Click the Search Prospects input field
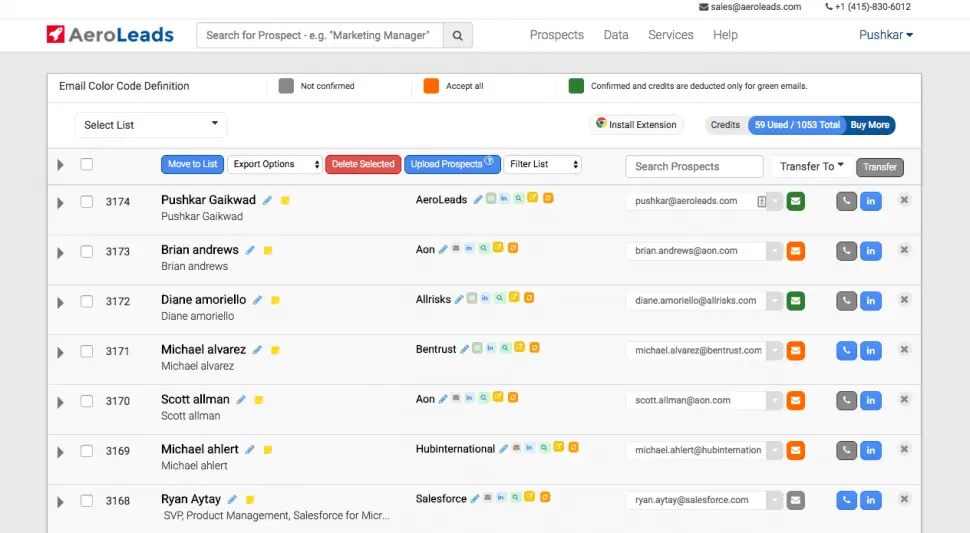This screenshot has width=970, height=533. pyautogui.click(x=694, y=166)
